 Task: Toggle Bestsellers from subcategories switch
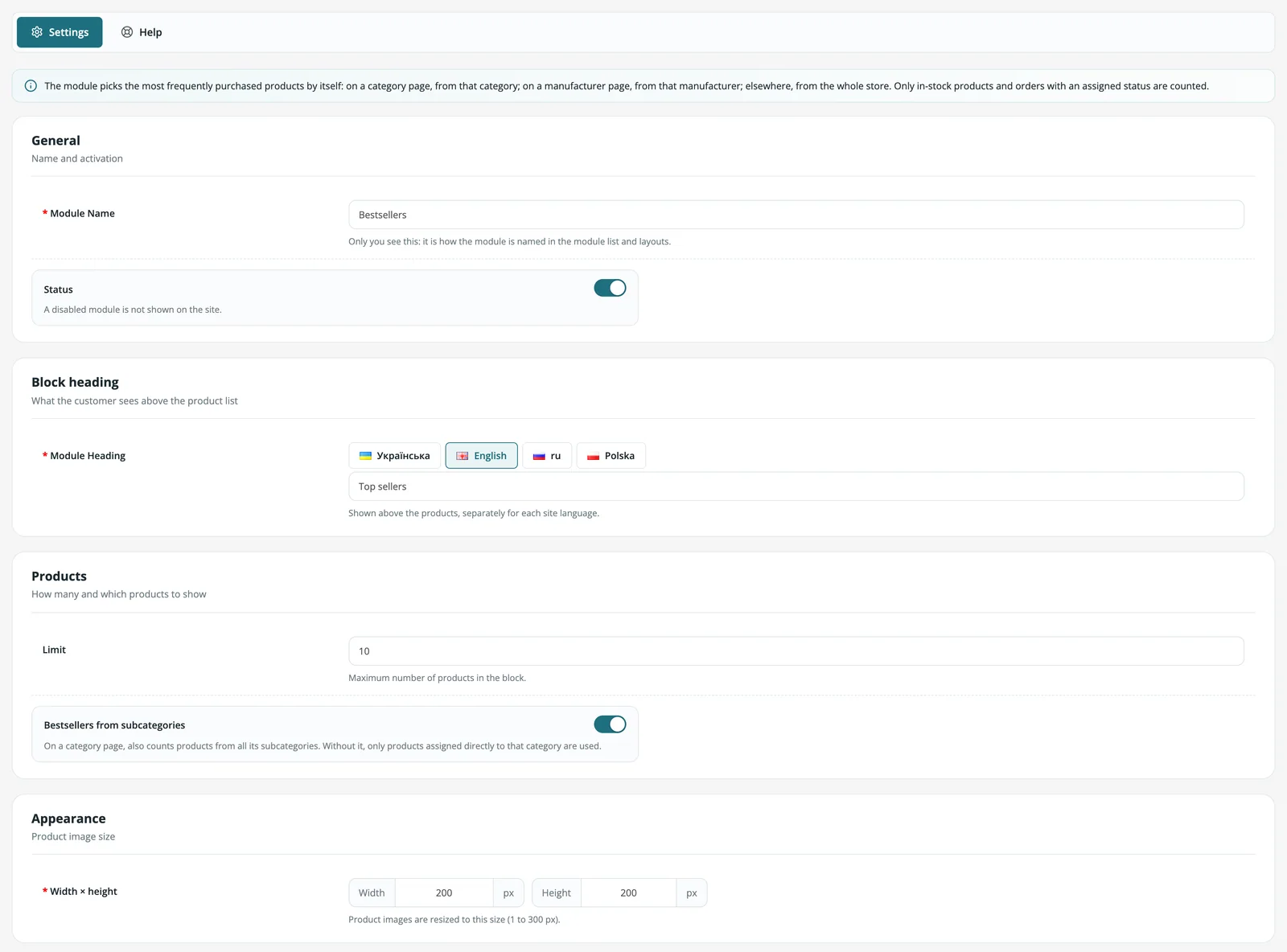tap(610, 724)
